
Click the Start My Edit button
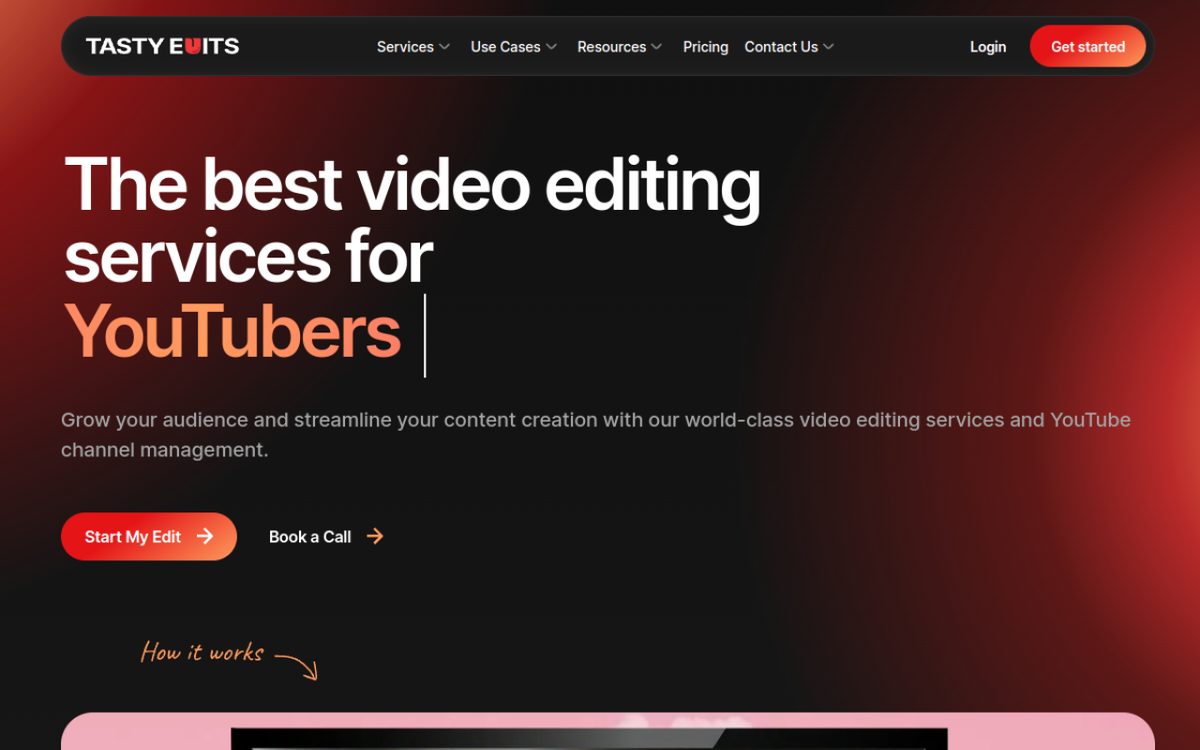pyautogui.click(x=149, y=537)
